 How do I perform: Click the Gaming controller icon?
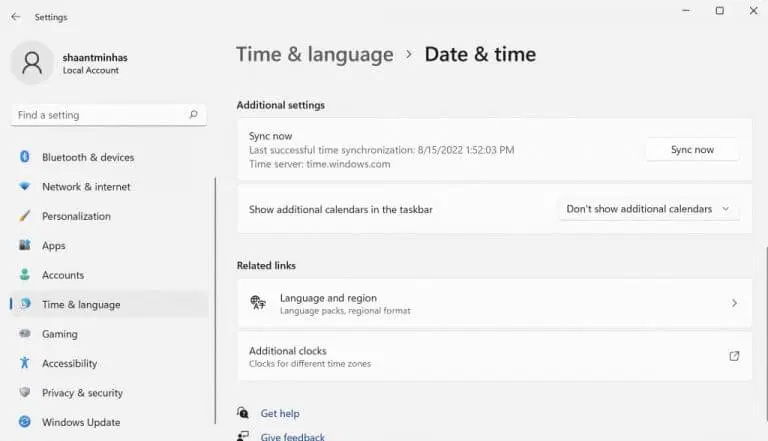(24, 334)
